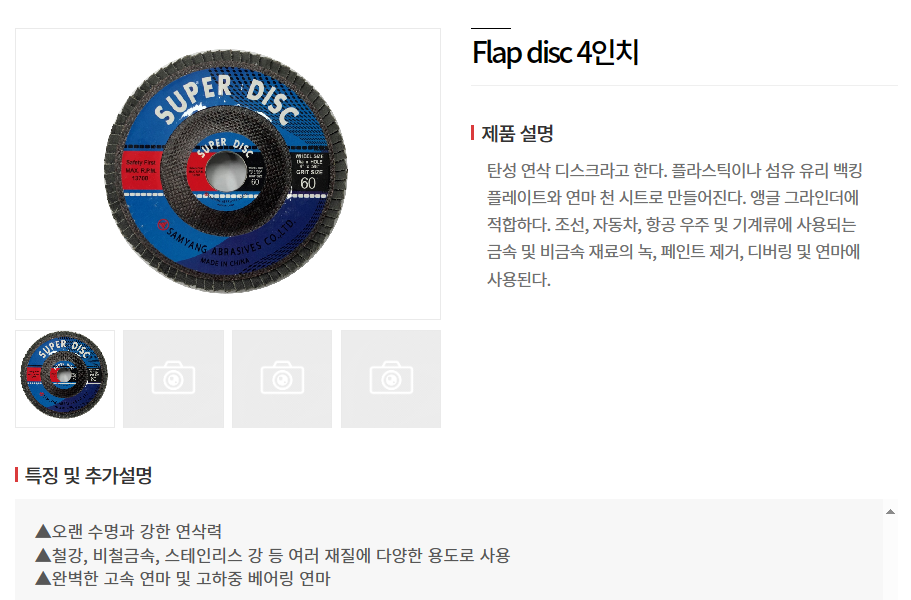Click the large Super Disc product image

click(228, 174)
